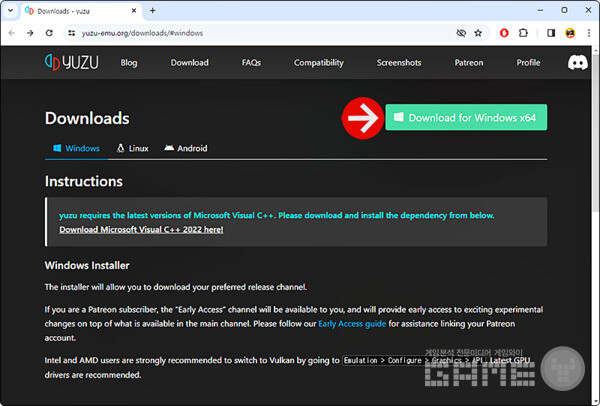Click the yuzu logo in the navbar
The width and height of the screenshot is (600, 406).
(x=72, y=62)
